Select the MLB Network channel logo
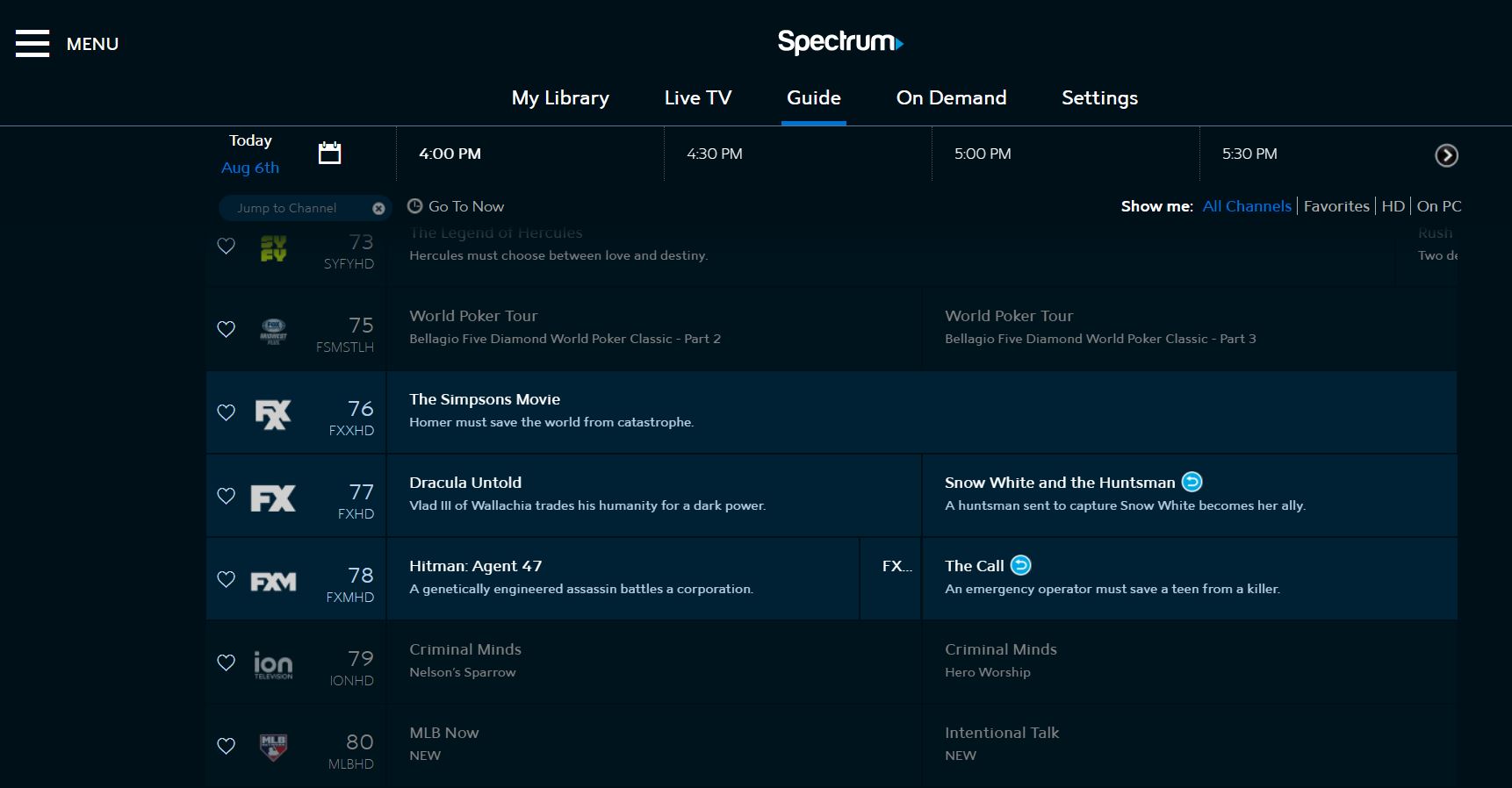The height and width of the screenshot is (788, 1512). click(x=273, y=747)
